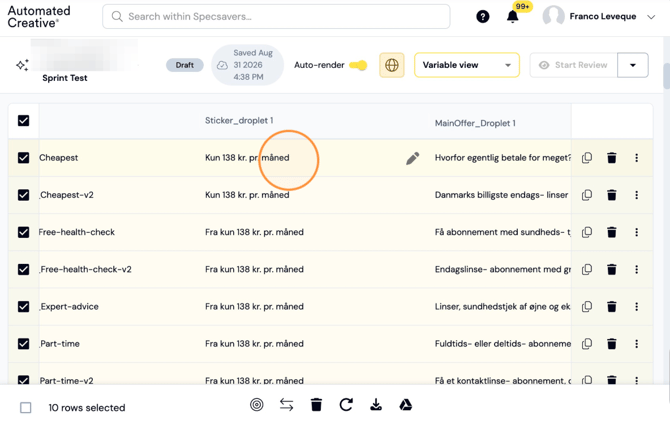Viewport: 670px width, 425px height.
Task: Click the vertical page scrollbar
Action: click(667, 76)
